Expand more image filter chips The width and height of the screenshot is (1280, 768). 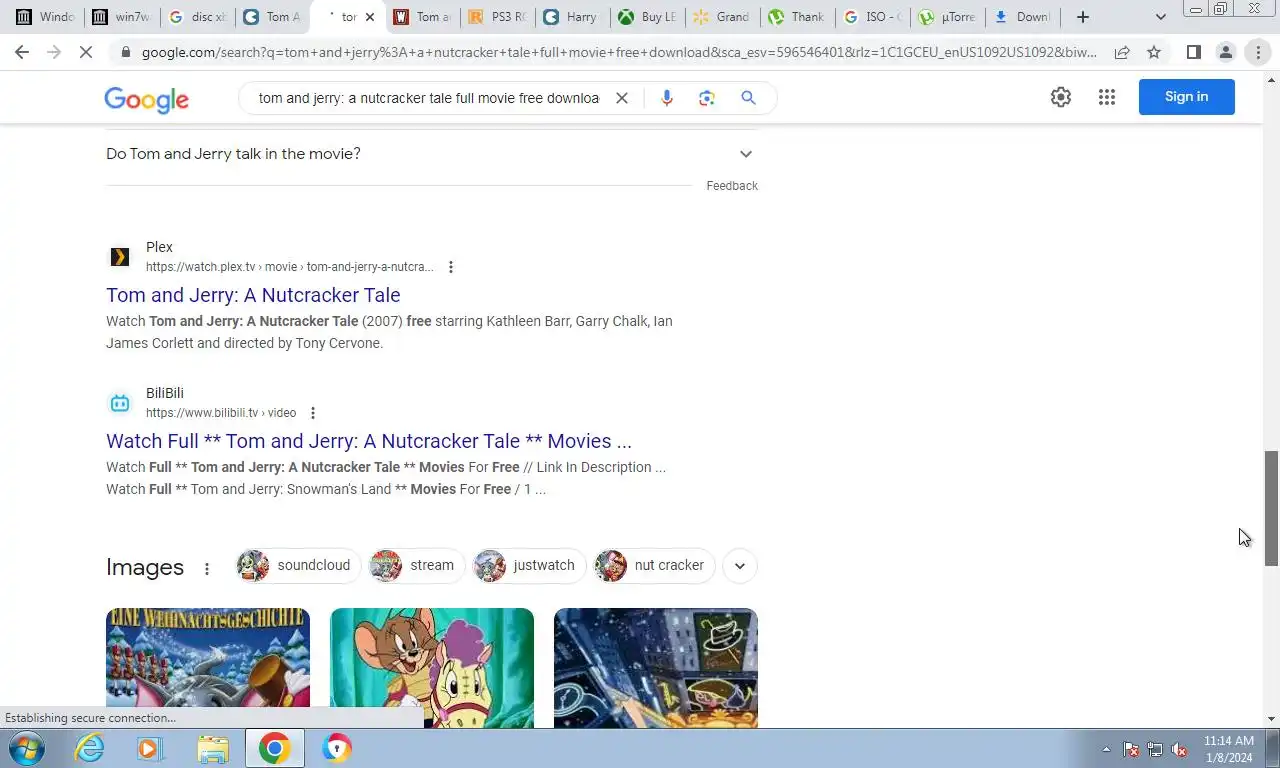739,565
